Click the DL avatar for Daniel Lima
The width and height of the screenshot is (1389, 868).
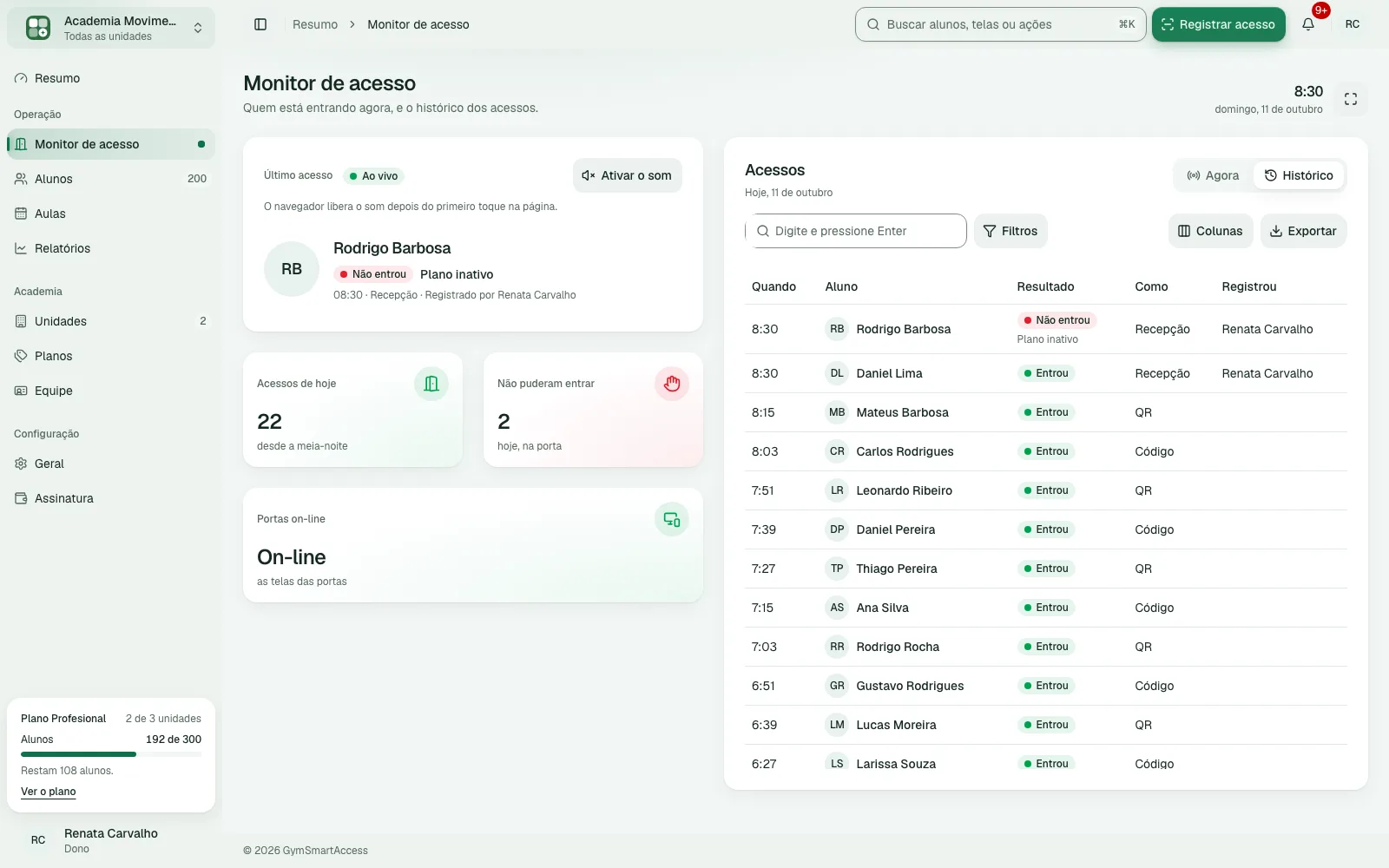[837, 373]
